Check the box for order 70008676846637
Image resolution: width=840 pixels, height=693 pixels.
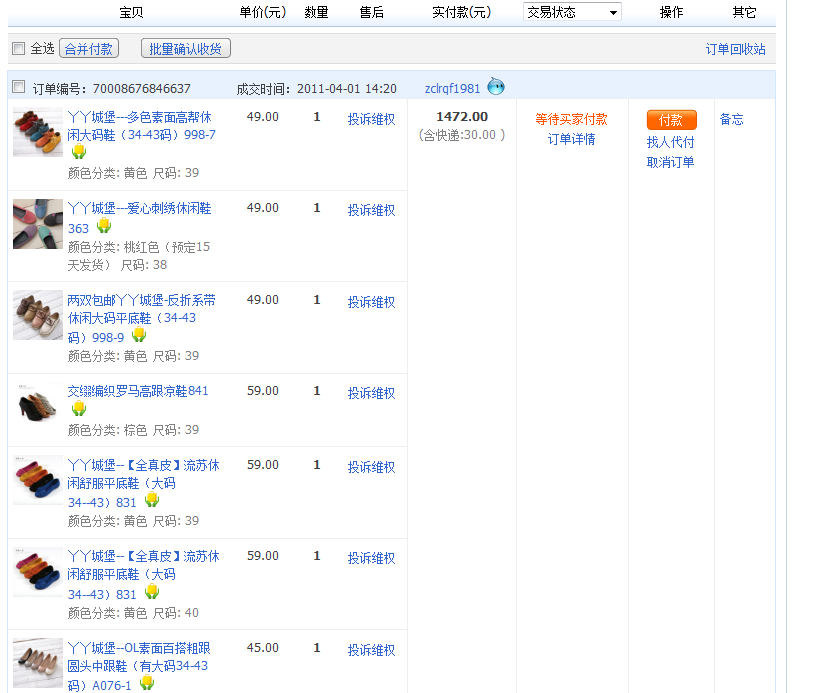click(x=18, y=87)
